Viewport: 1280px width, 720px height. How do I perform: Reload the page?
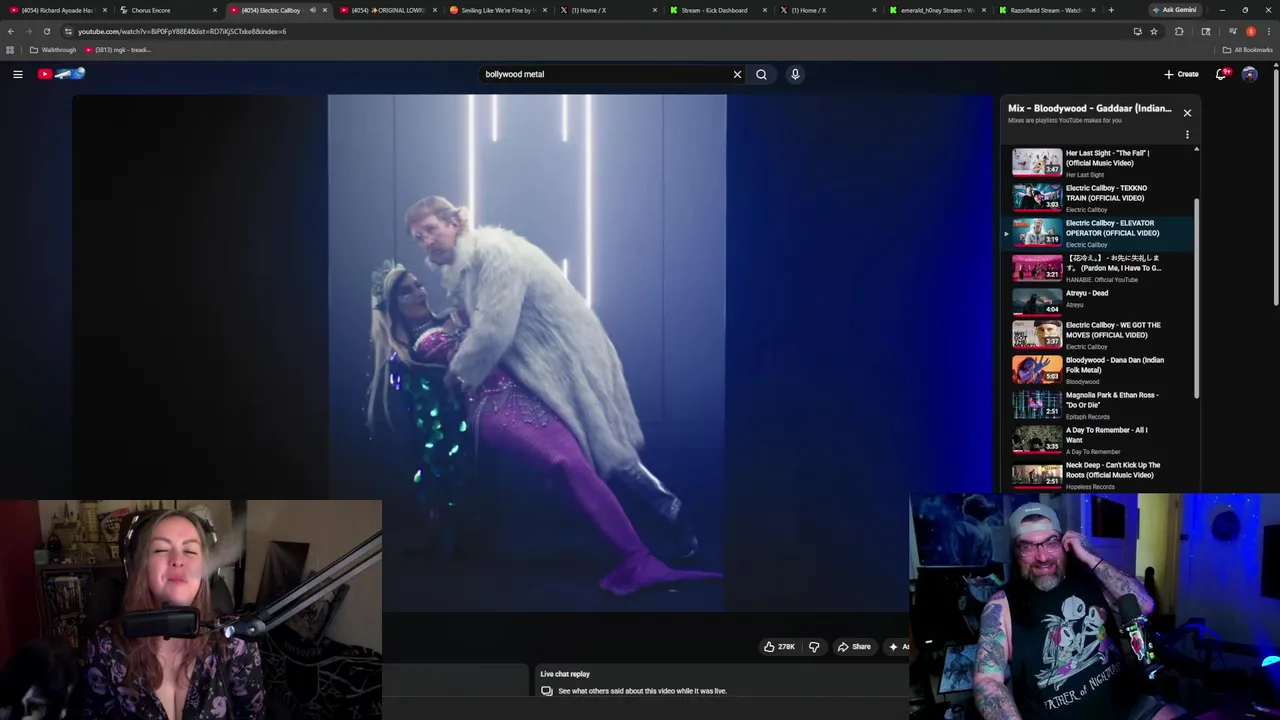46,31
